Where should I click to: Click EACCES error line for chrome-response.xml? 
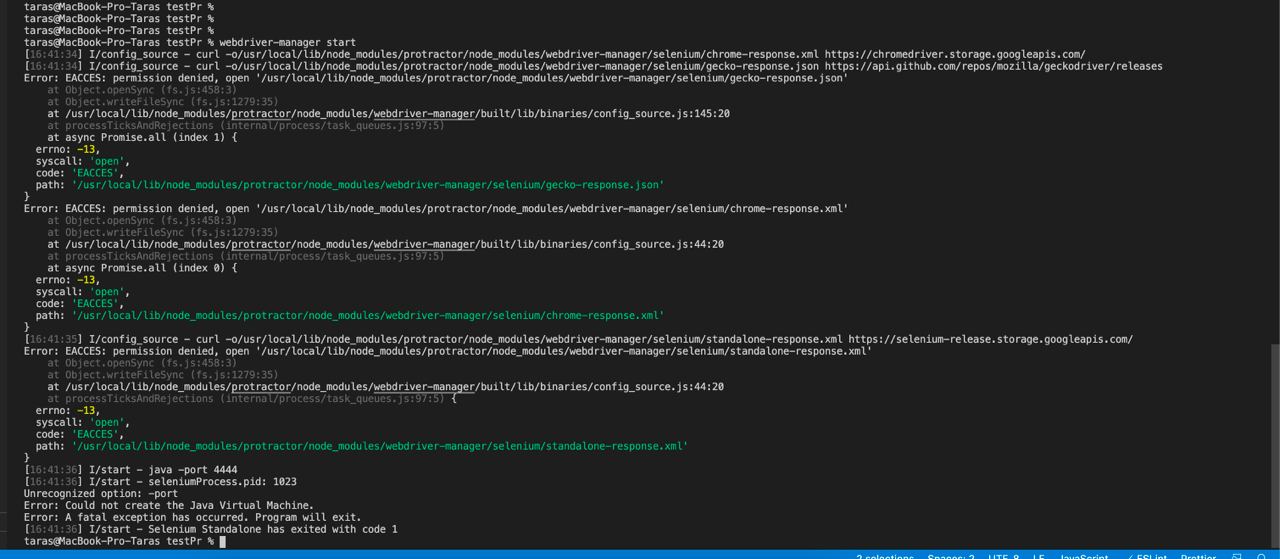pyautogui.click(x=436, y=208)
